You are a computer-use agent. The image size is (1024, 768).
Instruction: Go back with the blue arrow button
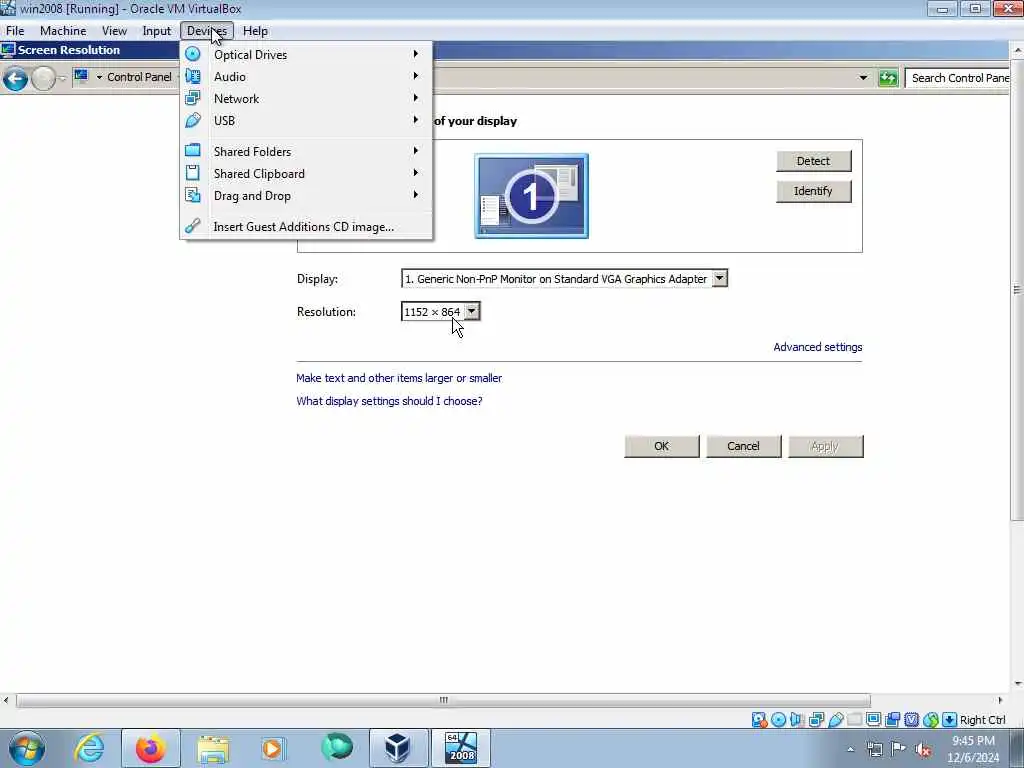coord(15,79)
